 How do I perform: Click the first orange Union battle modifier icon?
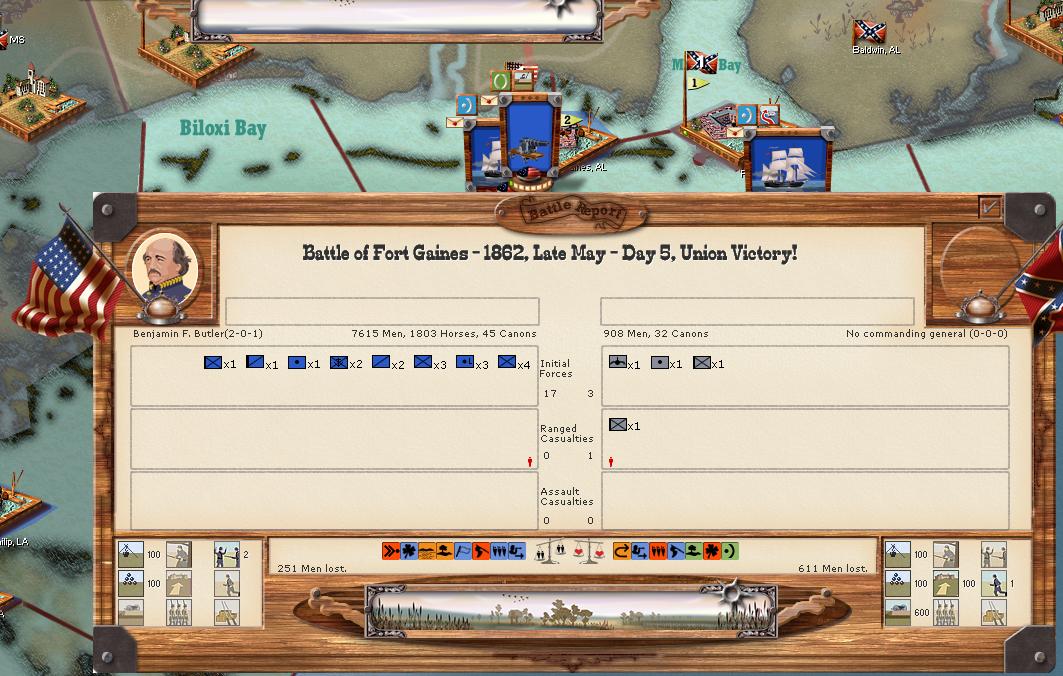(391, 551)
